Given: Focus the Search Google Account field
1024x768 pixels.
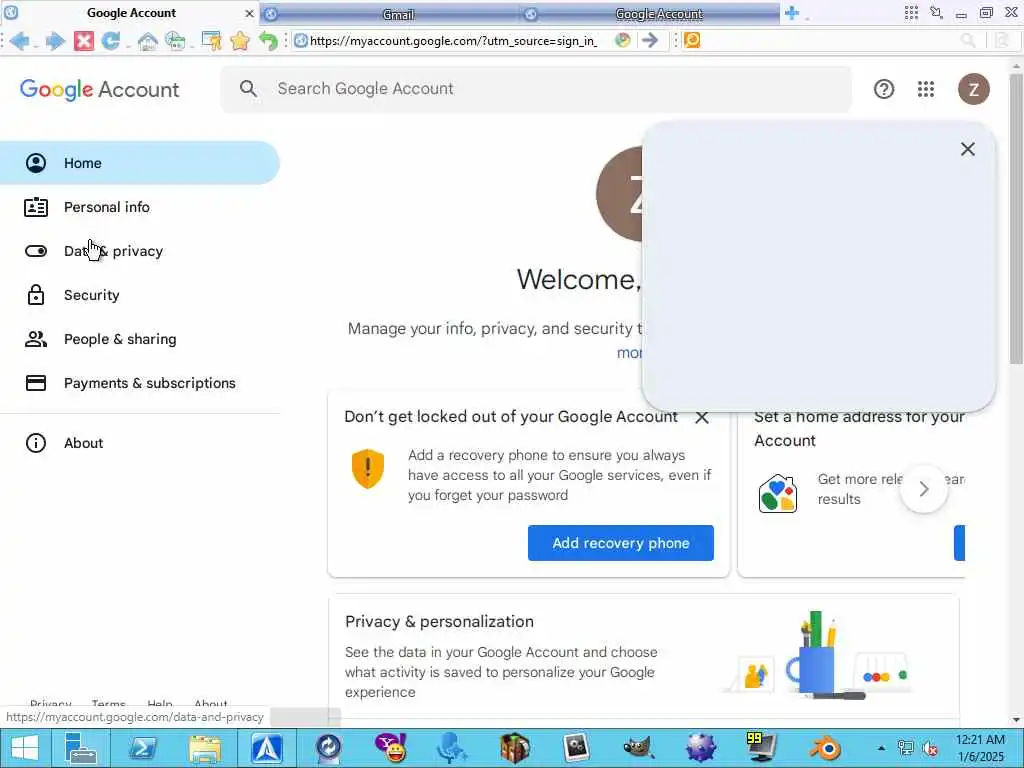Looking at the screenshot, I should click(536, 89).
